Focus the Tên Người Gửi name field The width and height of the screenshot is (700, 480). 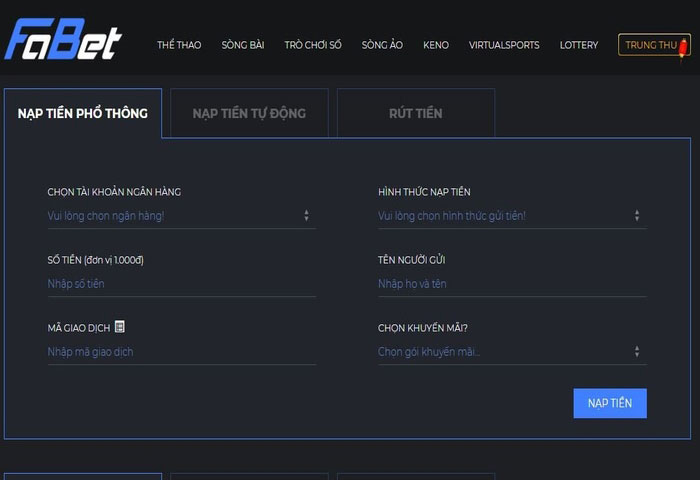tap(511, 284)
